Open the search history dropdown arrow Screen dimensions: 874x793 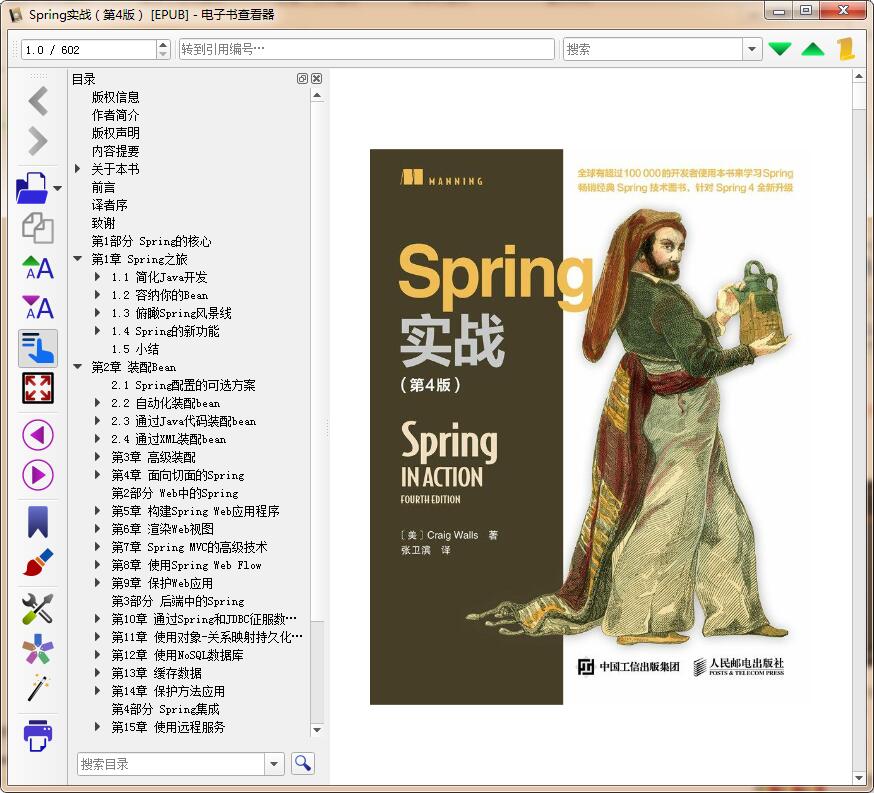(752, 49)
